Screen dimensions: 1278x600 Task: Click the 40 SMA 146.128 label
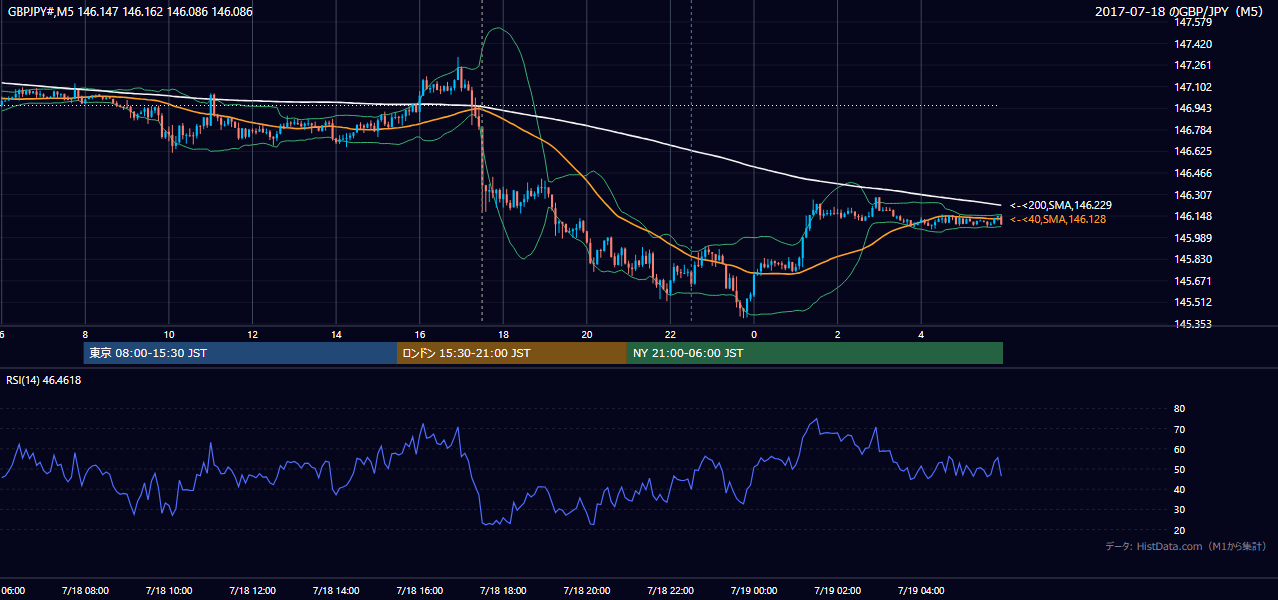1058,219
